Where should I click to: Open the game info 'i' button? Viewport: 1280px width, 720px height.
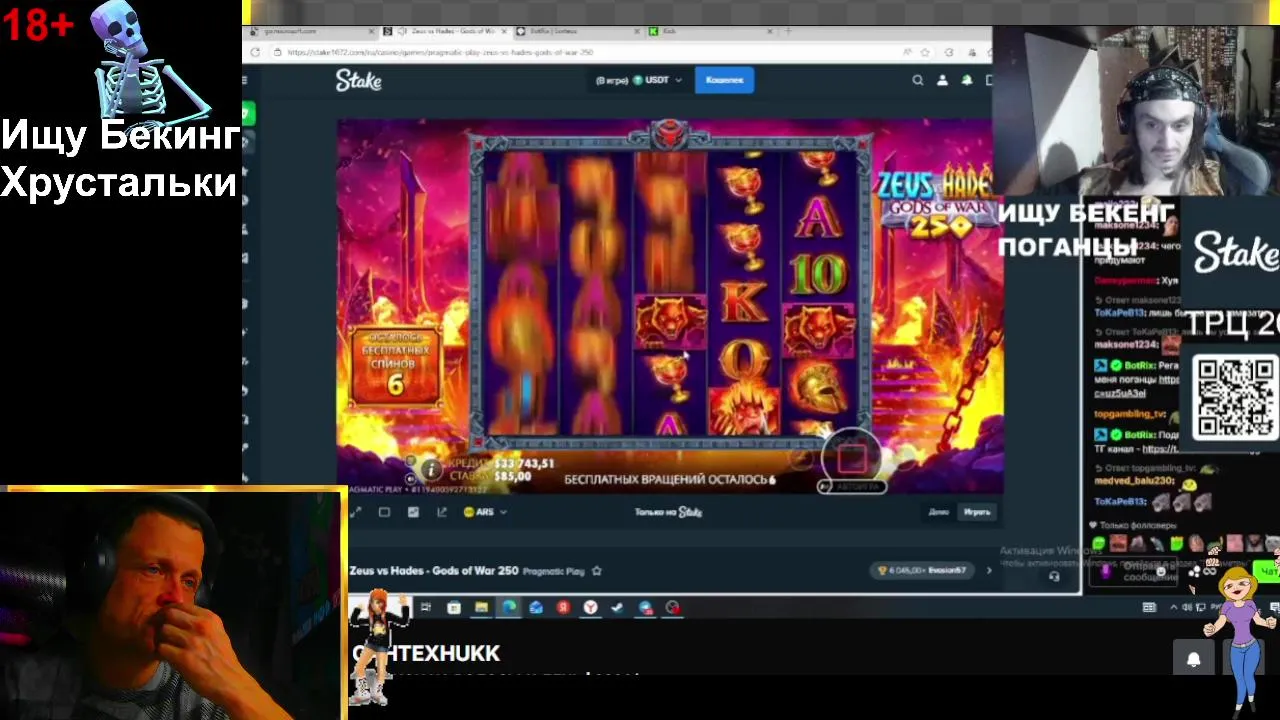tap(430, 469)
